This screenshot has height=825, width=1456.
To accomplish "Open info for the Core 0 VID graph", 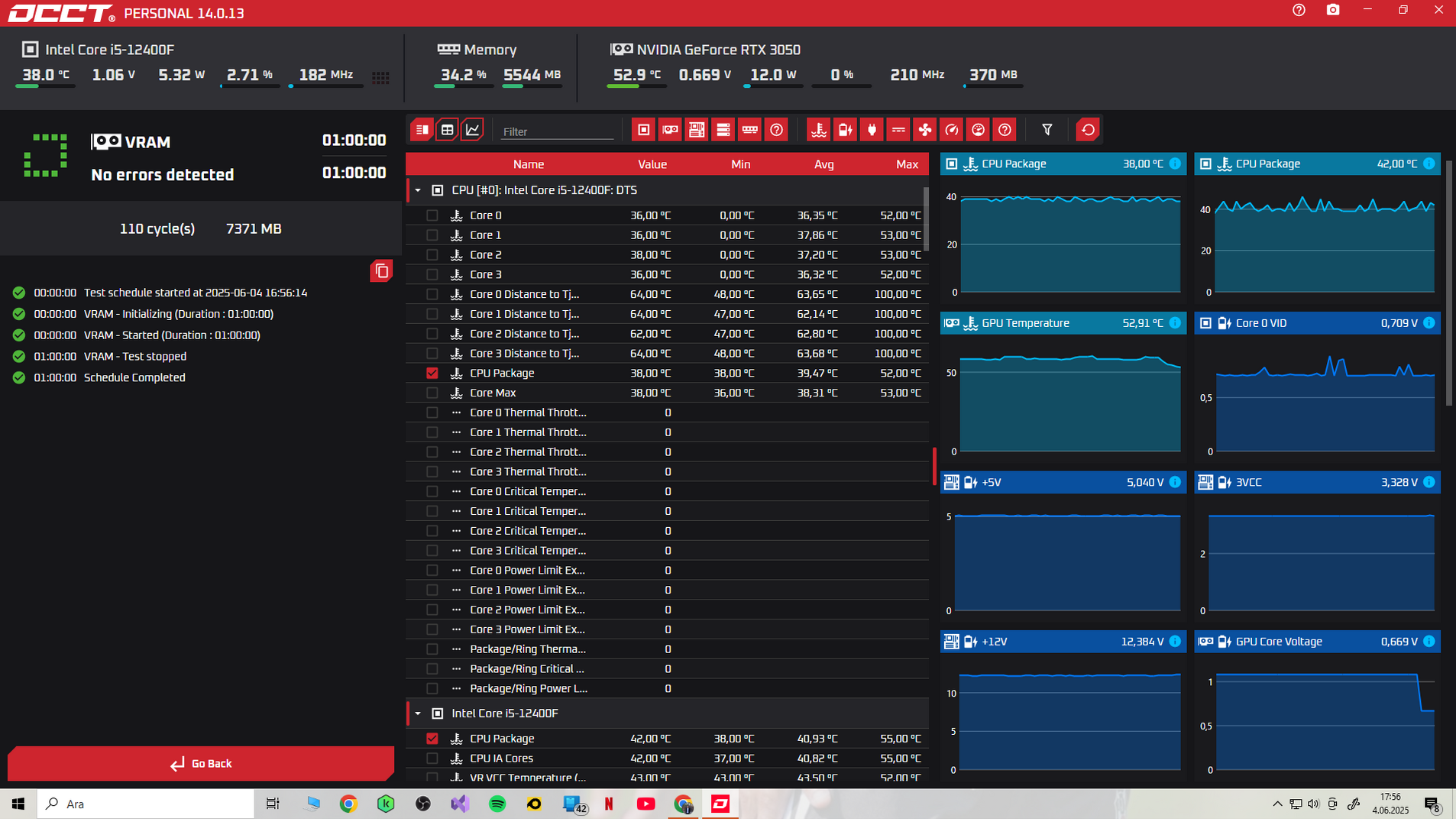I will [x=1428, y=323].
